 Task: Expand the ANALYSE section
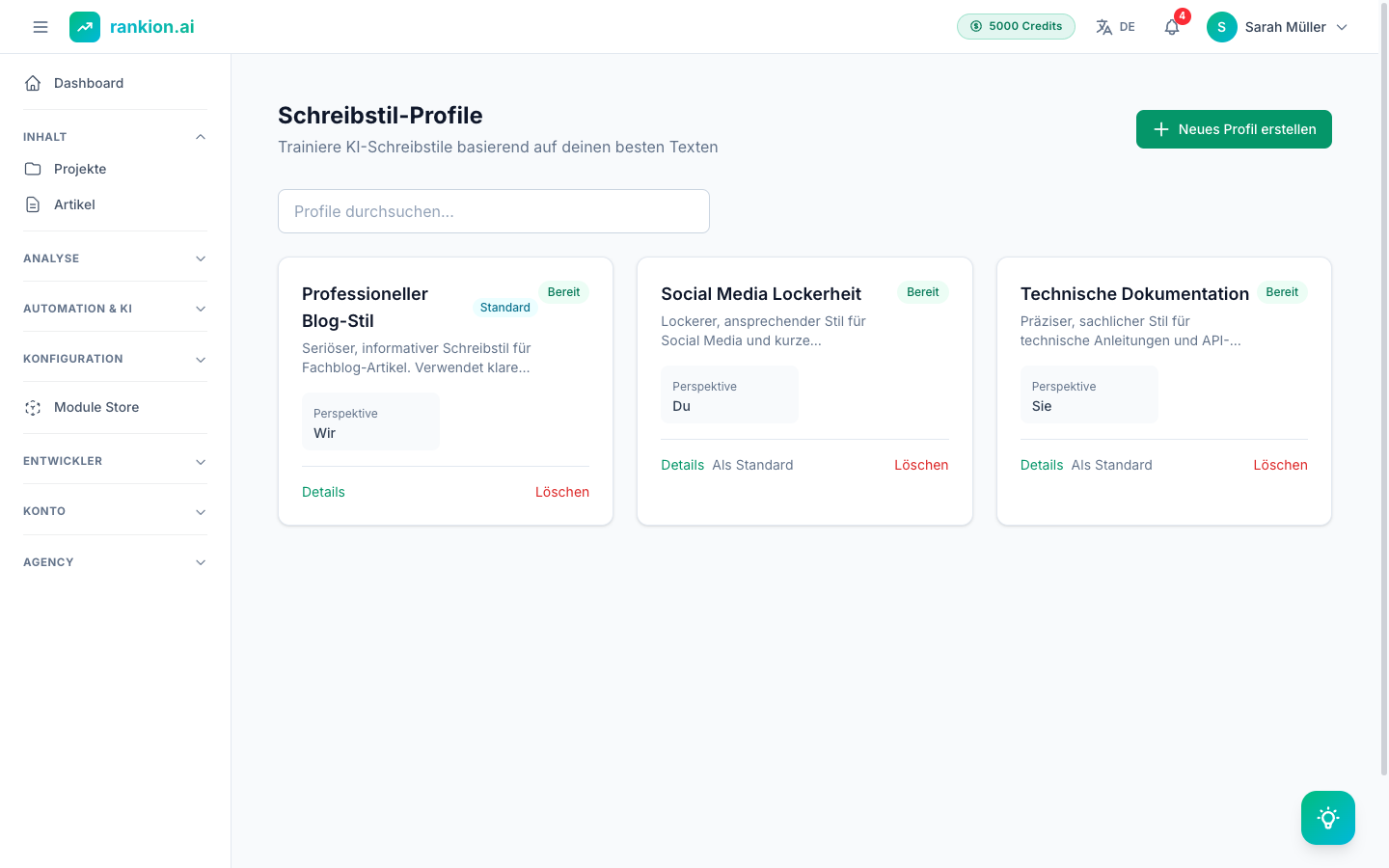coord(116,258)
